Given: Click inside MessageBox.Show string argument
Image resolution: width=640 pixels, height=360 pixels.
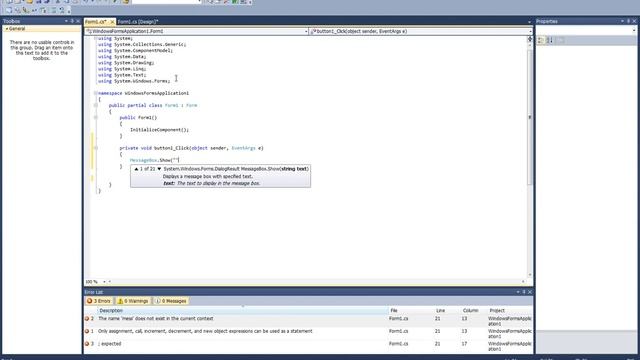Looking at the screenshot, I should tap(176, 160).
